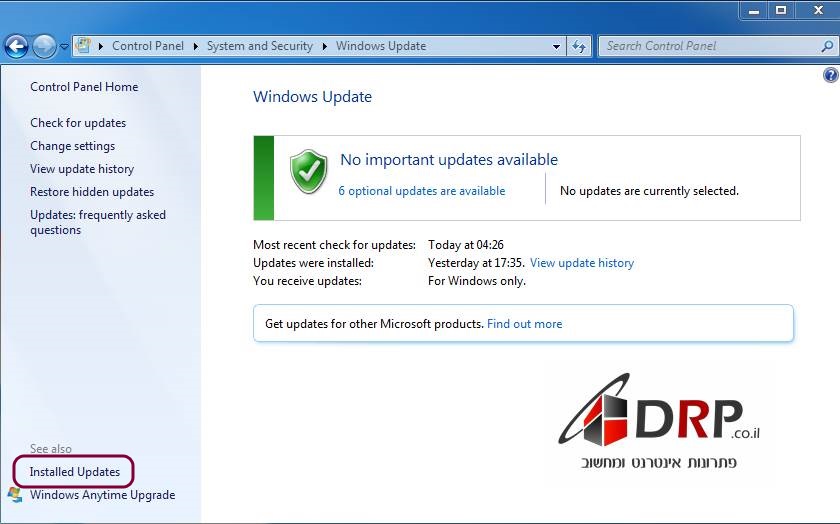Click the green shield status icon
This screenshot has height=524, width=840.
pyautogui.click(x=309, y=172)
